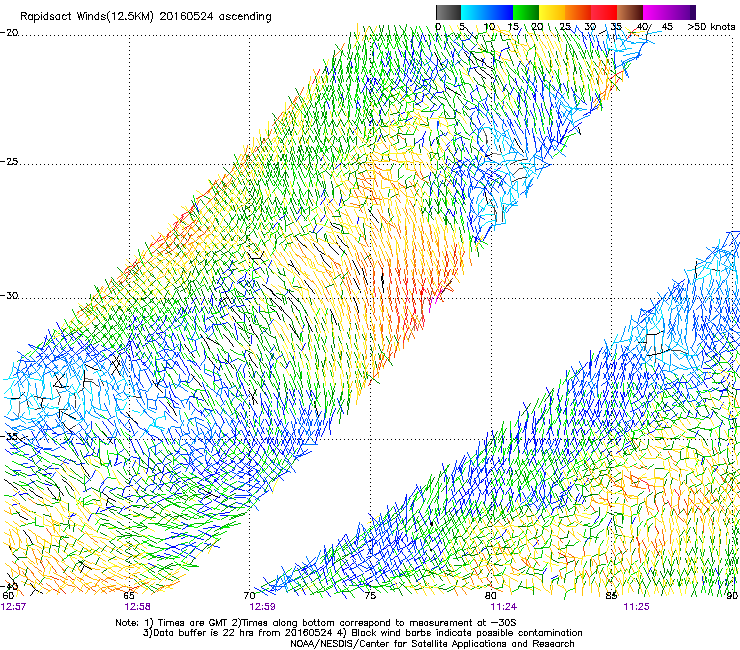Click the latitude label '-30'
This screenshot has width=740, height=650.
click(9, 296)
